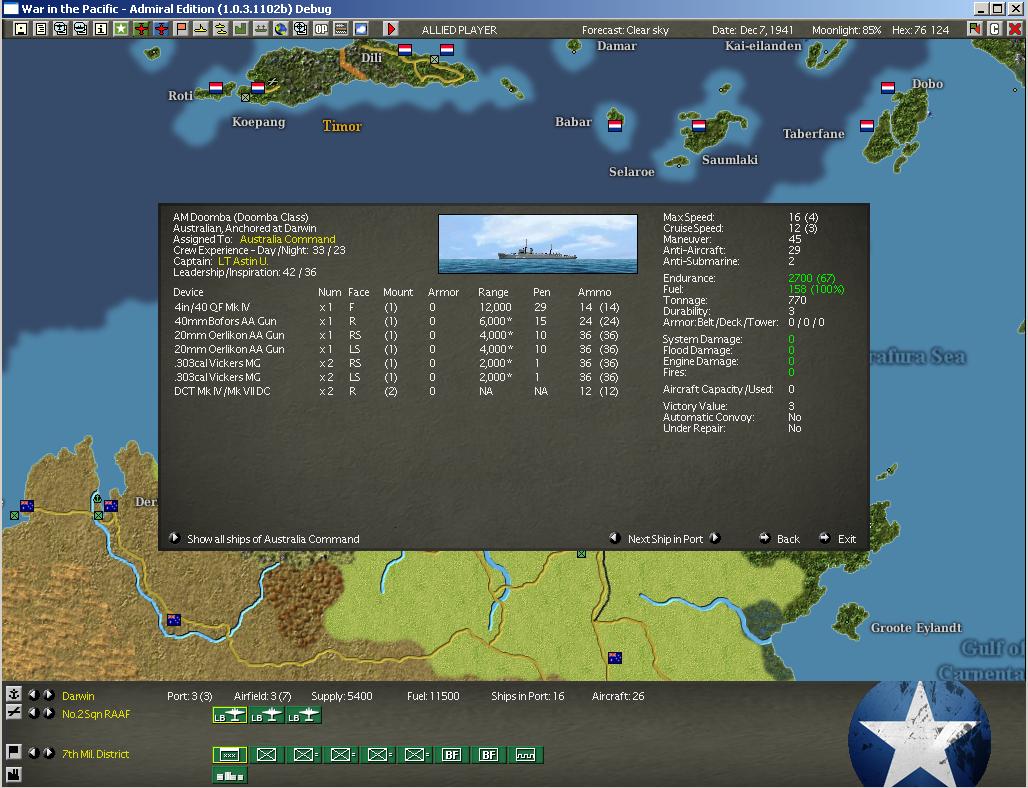This screenshot has height=788, width=1028.
Task: Click the flag icon beside 7th Mil. District
Action: pos(13,753)
